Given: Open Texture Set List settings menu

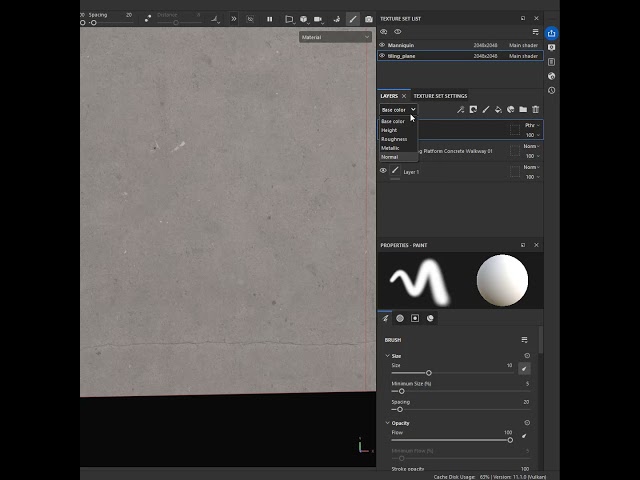Looking at the screenshot, I should 536,31.
